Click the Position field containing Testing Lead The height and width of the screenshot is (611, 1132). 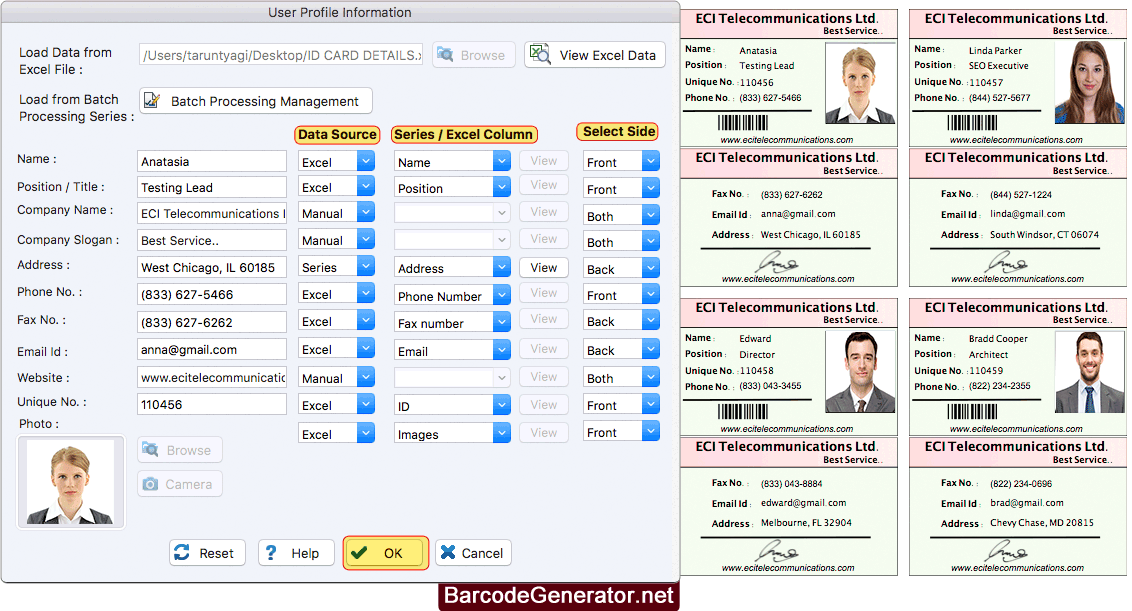(x=212, y=187)
